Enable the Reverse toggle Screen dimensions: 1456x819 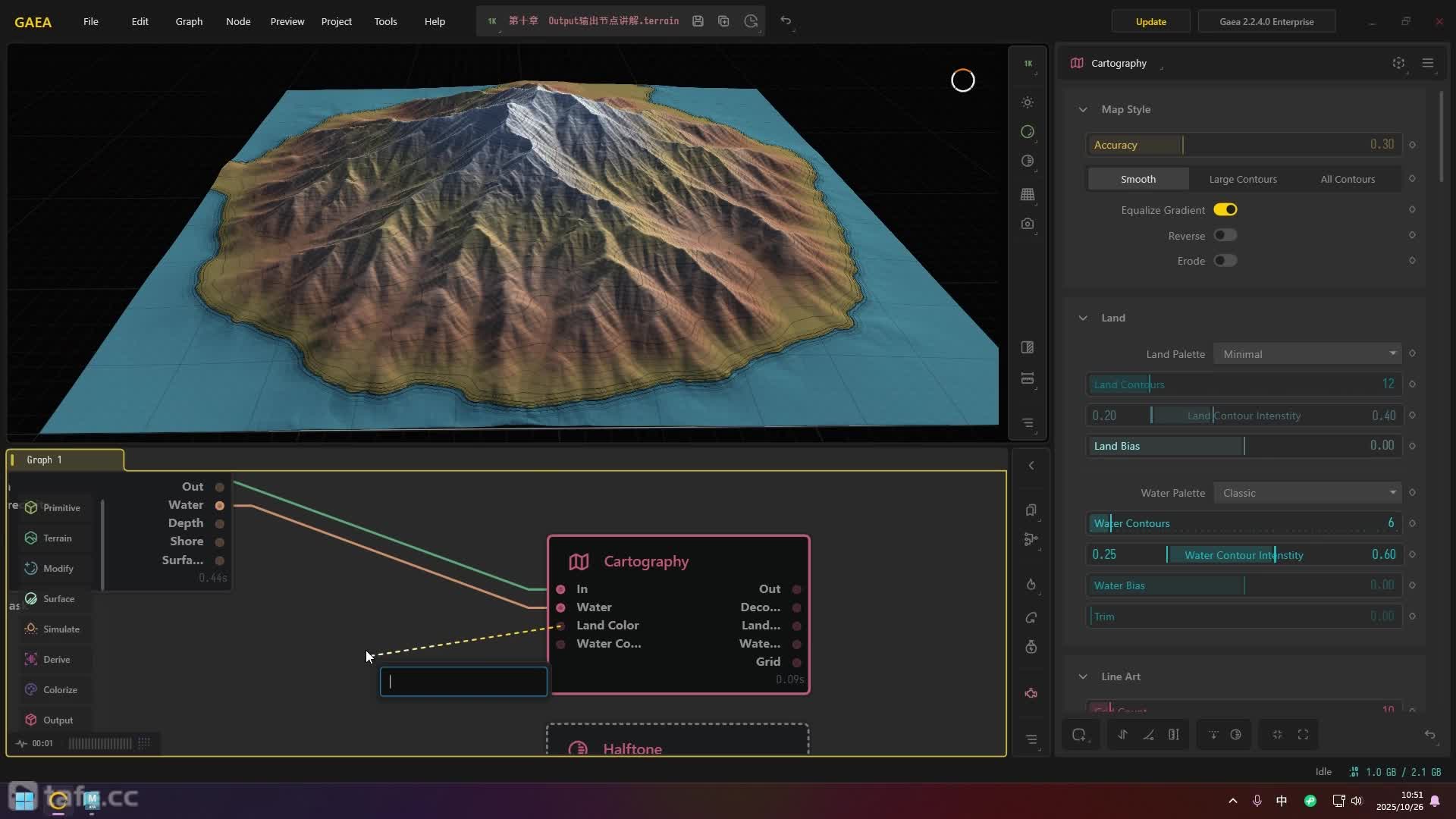tap(1225, 235)
